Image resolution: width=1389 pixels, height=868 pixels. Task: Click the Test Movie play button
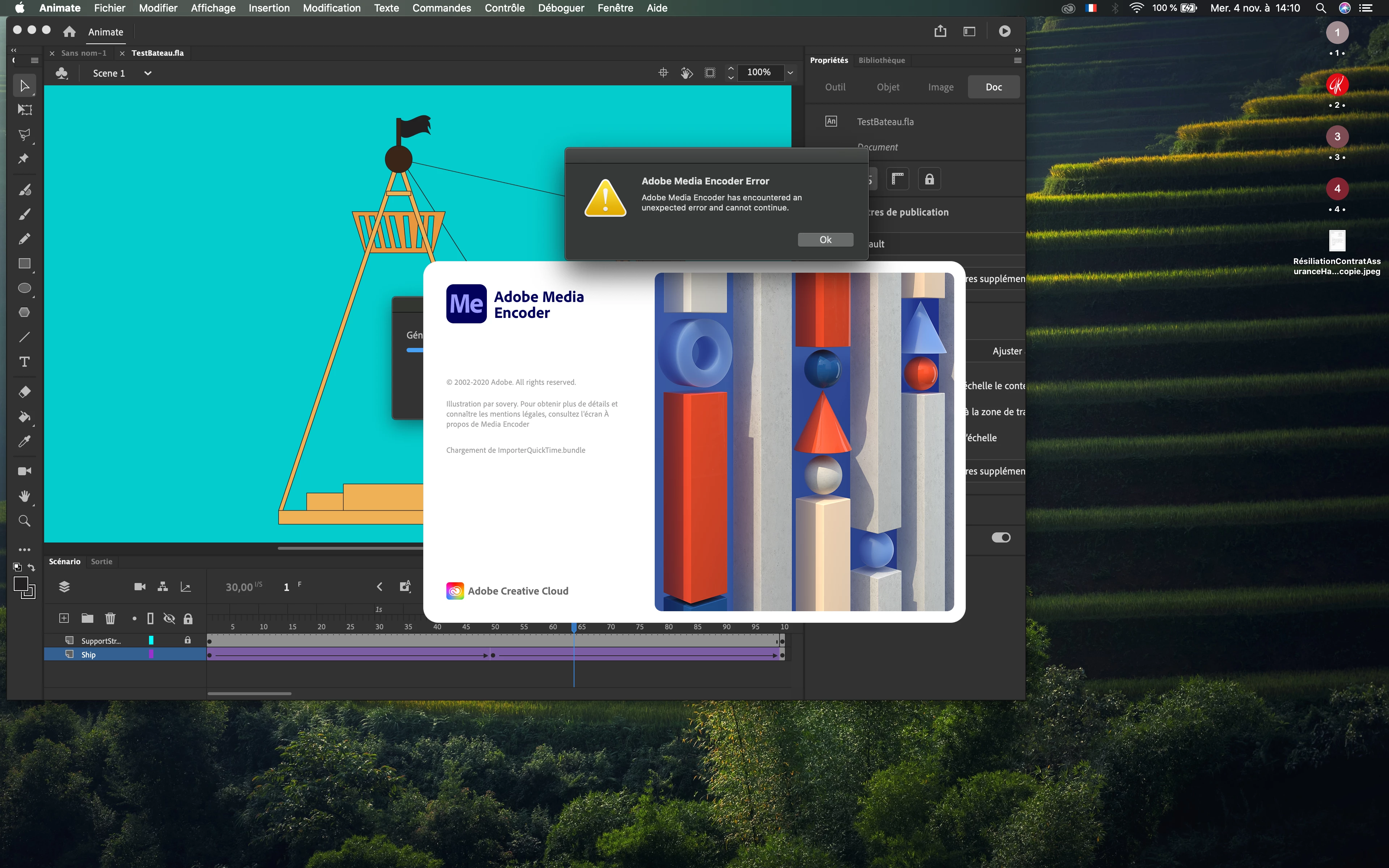[1004, 31]
